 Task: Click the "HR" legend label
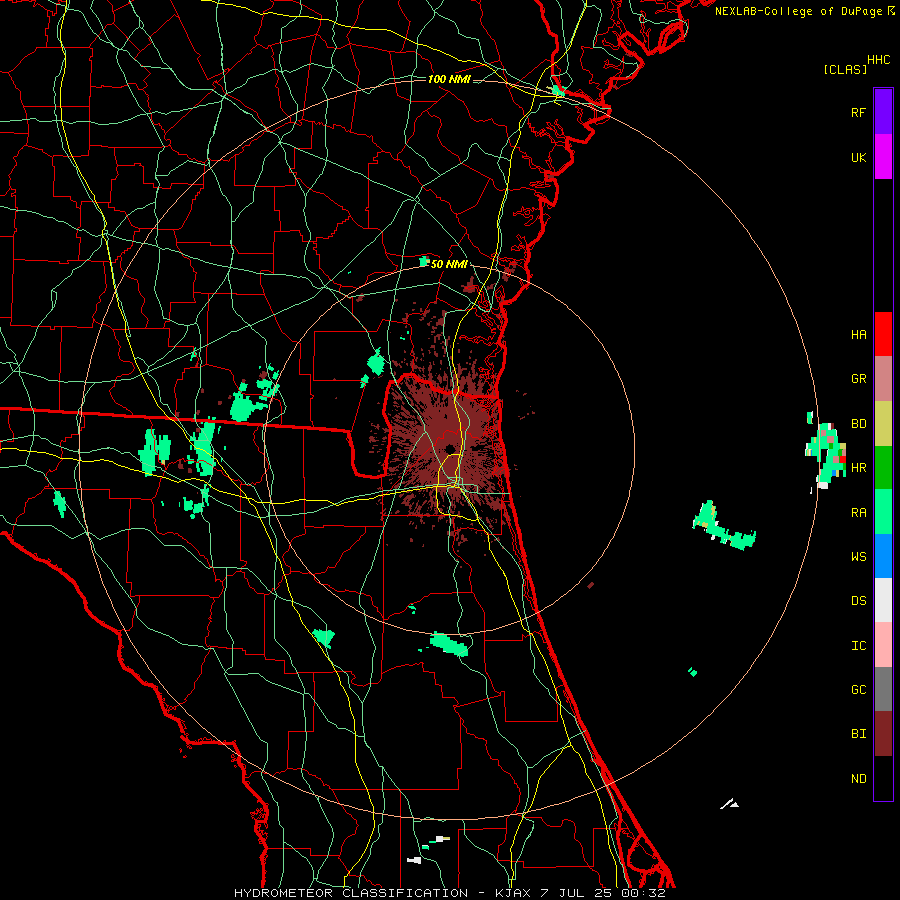tap(858, 468)
